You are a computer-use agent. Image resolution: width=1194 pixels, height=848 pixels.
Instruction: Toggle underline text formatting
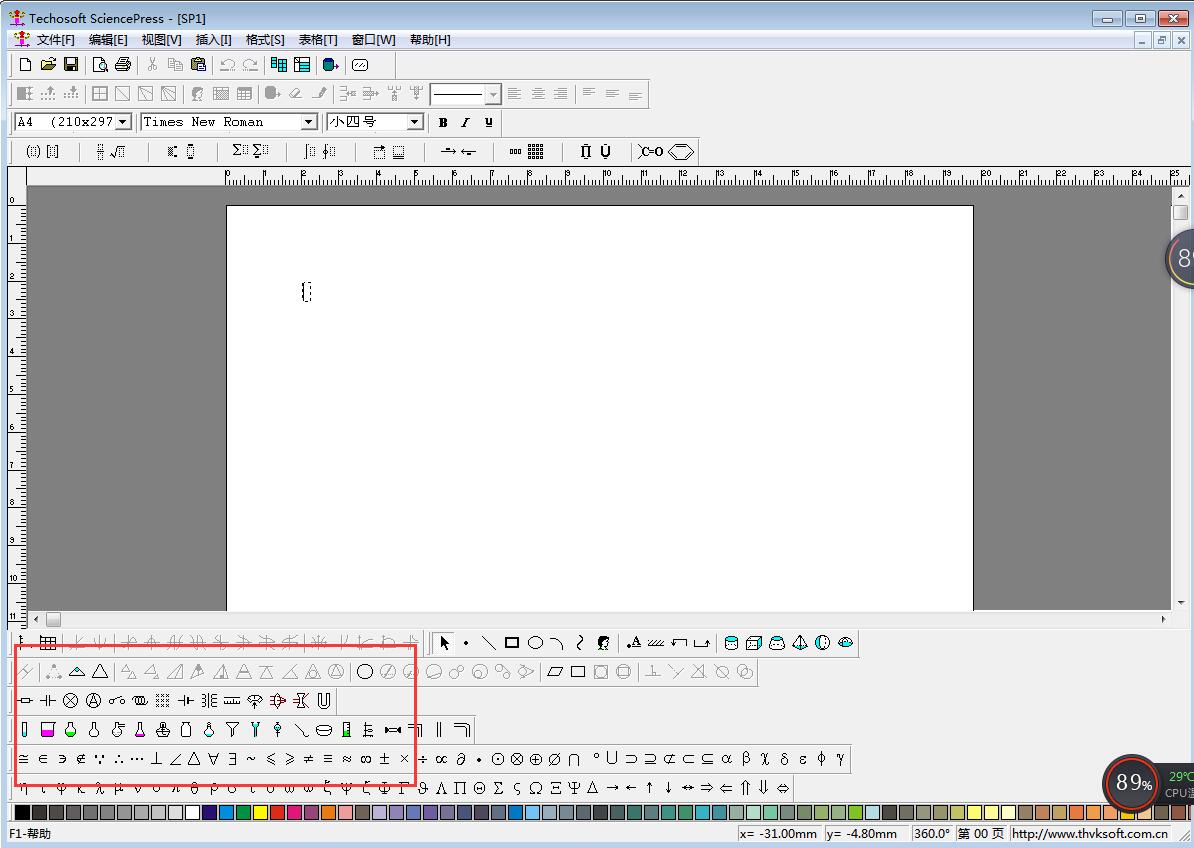point(488,122)
